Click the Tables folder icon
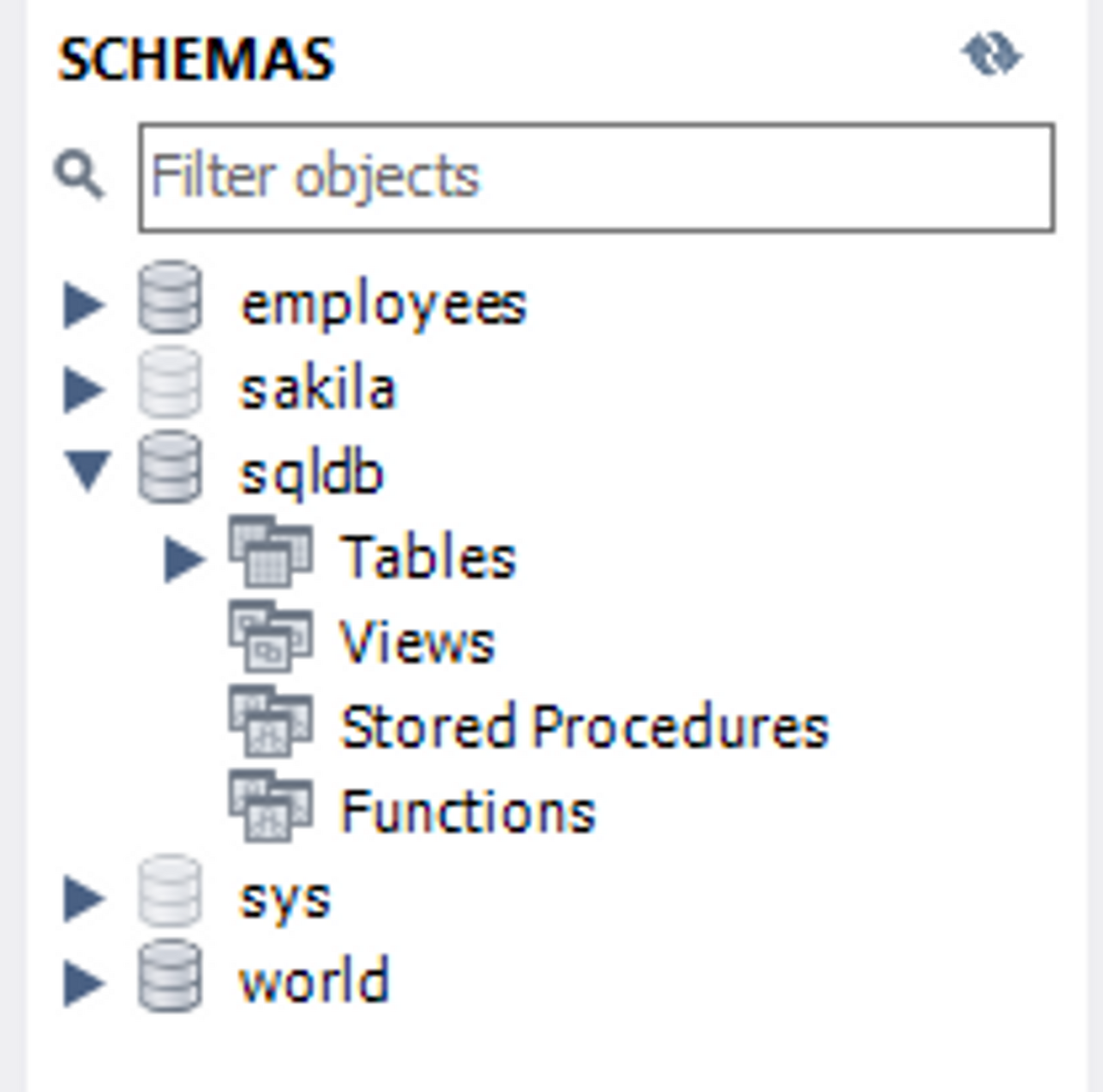 271,552
